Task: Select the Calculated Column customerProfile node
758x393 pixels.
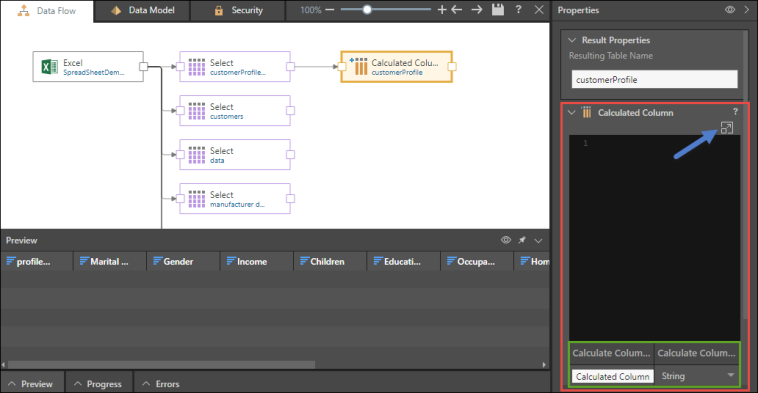Action: pos(396,67)
